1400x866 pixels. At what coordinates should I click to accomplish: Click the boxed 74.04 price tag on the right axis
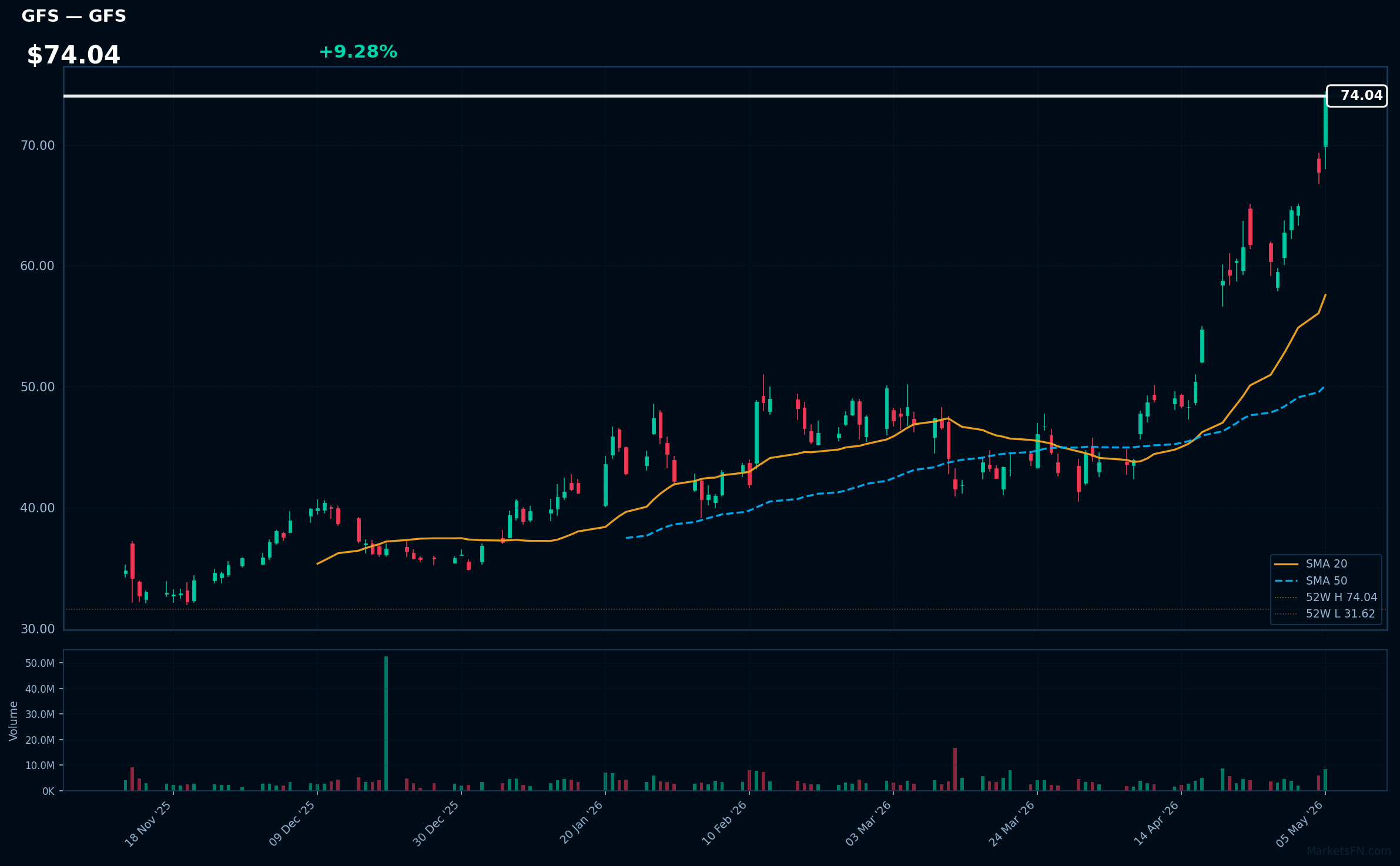pyautogui.click(x=1357, y=96)
